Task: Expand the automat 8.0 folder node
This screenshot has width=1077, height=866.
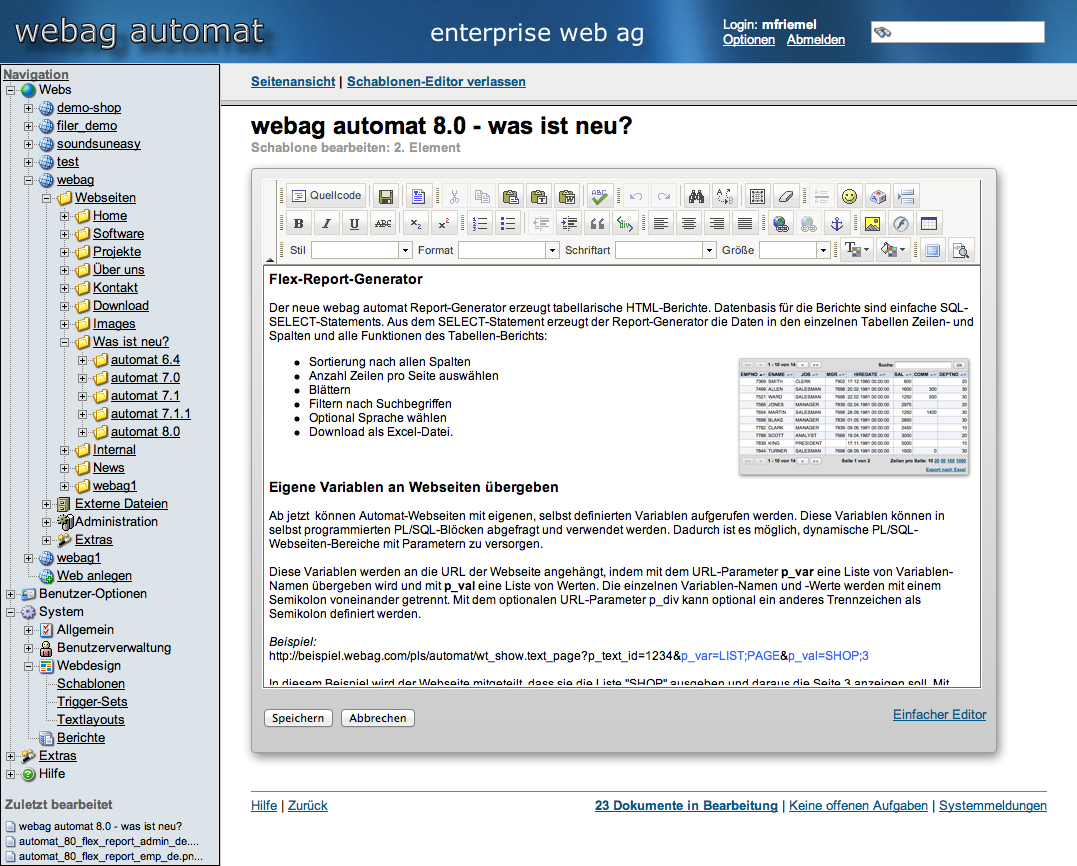Action: pos(82,432)
